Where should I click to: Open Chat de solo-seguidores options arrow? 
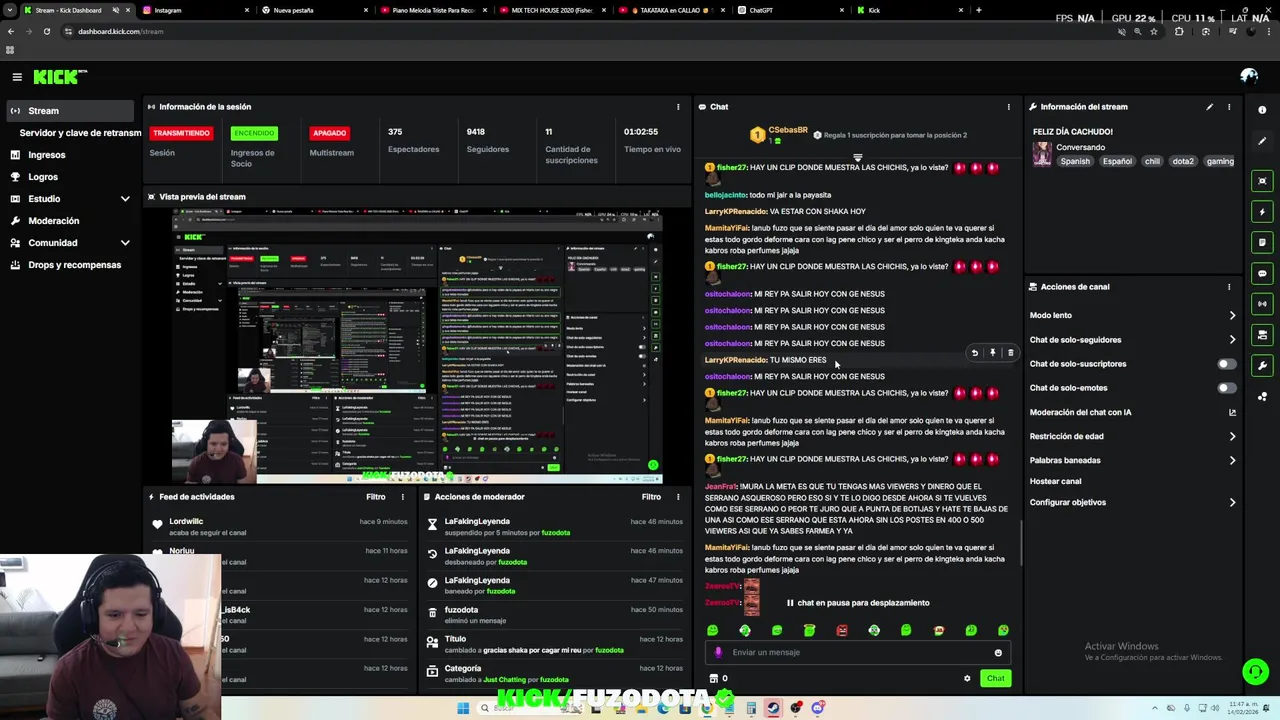[1232, 340]
